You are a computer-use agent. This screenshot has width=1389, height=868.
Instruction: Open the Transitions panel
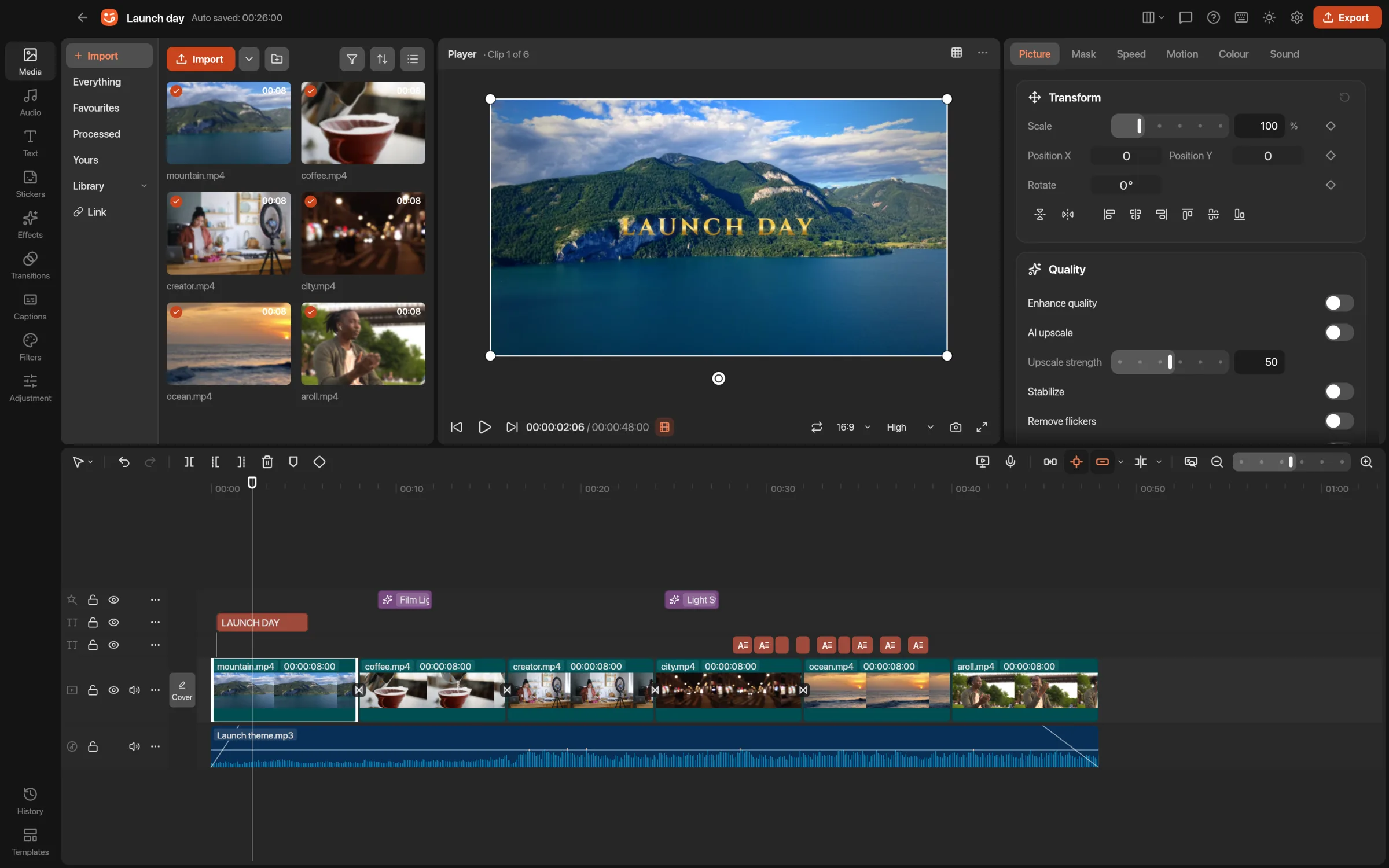[x=30, y=266]
